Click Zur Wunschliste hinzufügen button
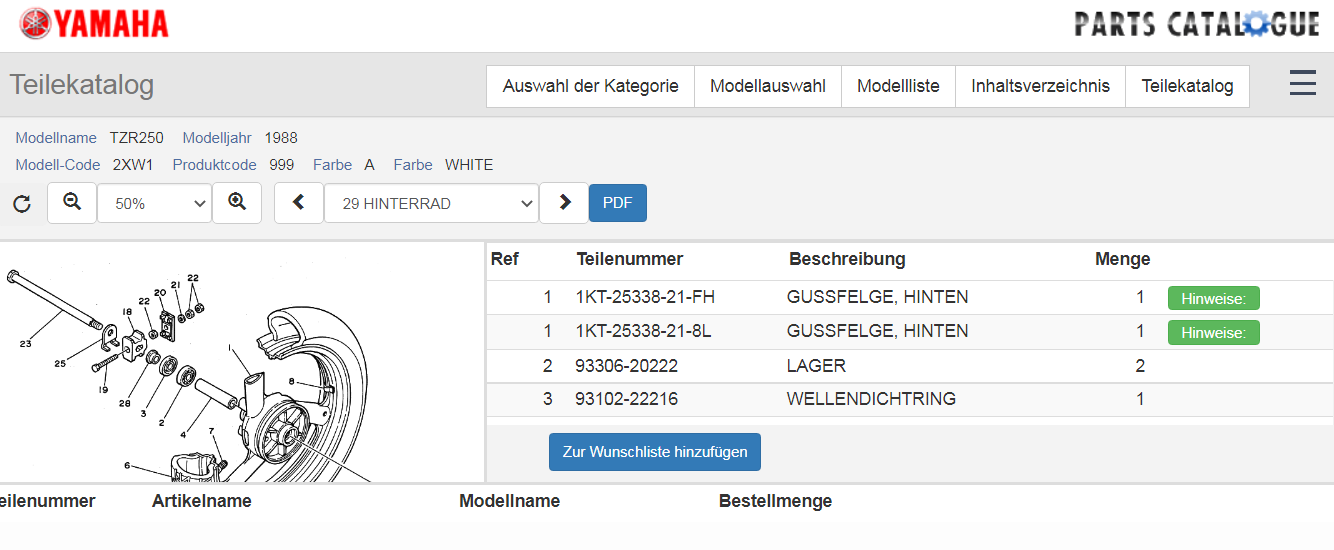This screenshot has width=1334, height=550. (x=655, y=452)
